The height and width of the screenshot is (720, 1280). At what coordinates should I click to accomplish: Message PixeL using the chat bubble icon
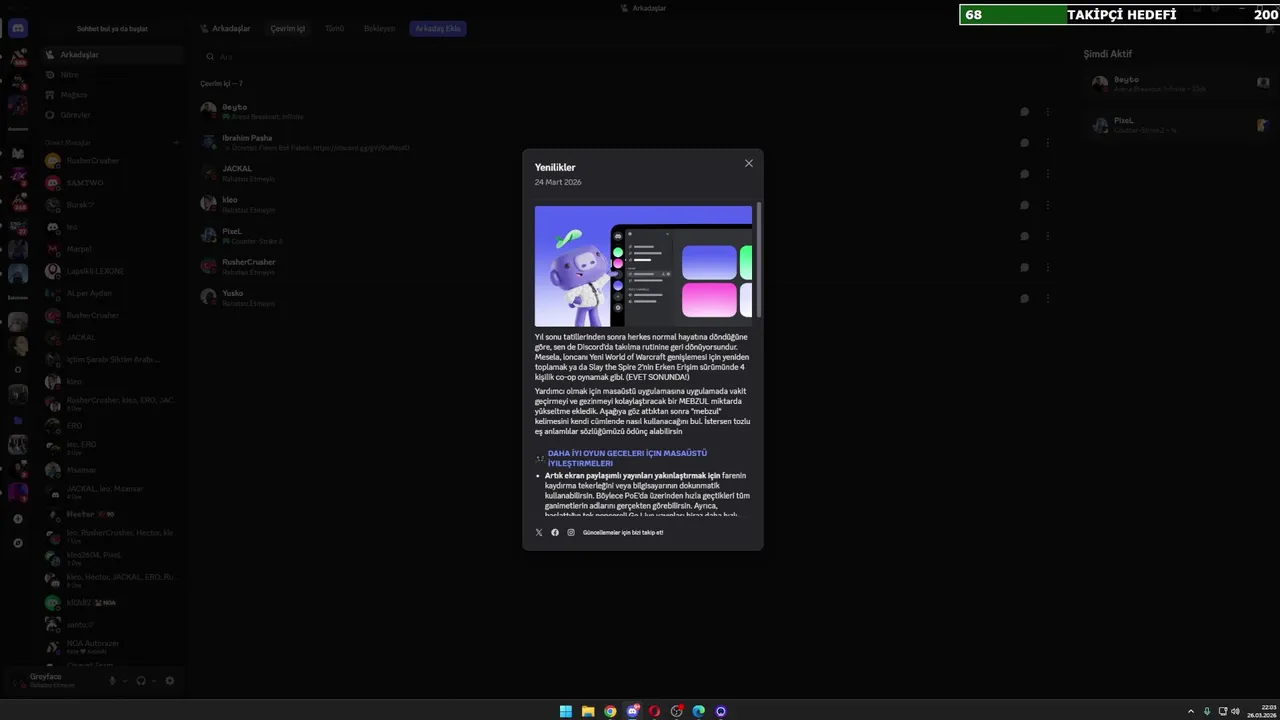(x=1024, y=236)
